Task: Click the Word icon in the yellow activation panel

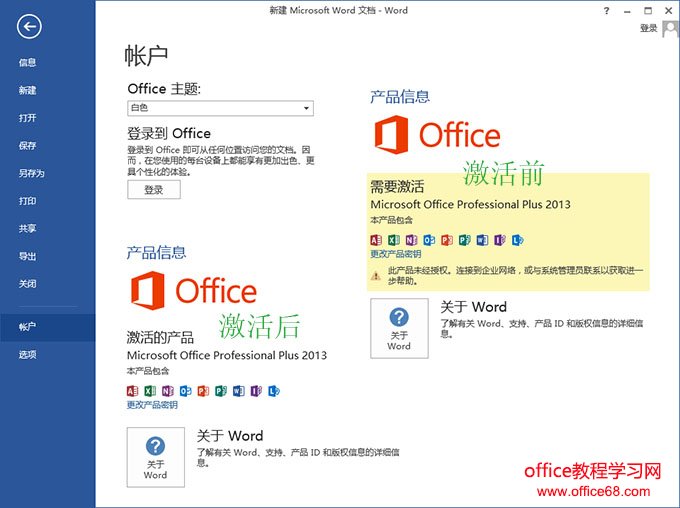Action: pos(482,240)
